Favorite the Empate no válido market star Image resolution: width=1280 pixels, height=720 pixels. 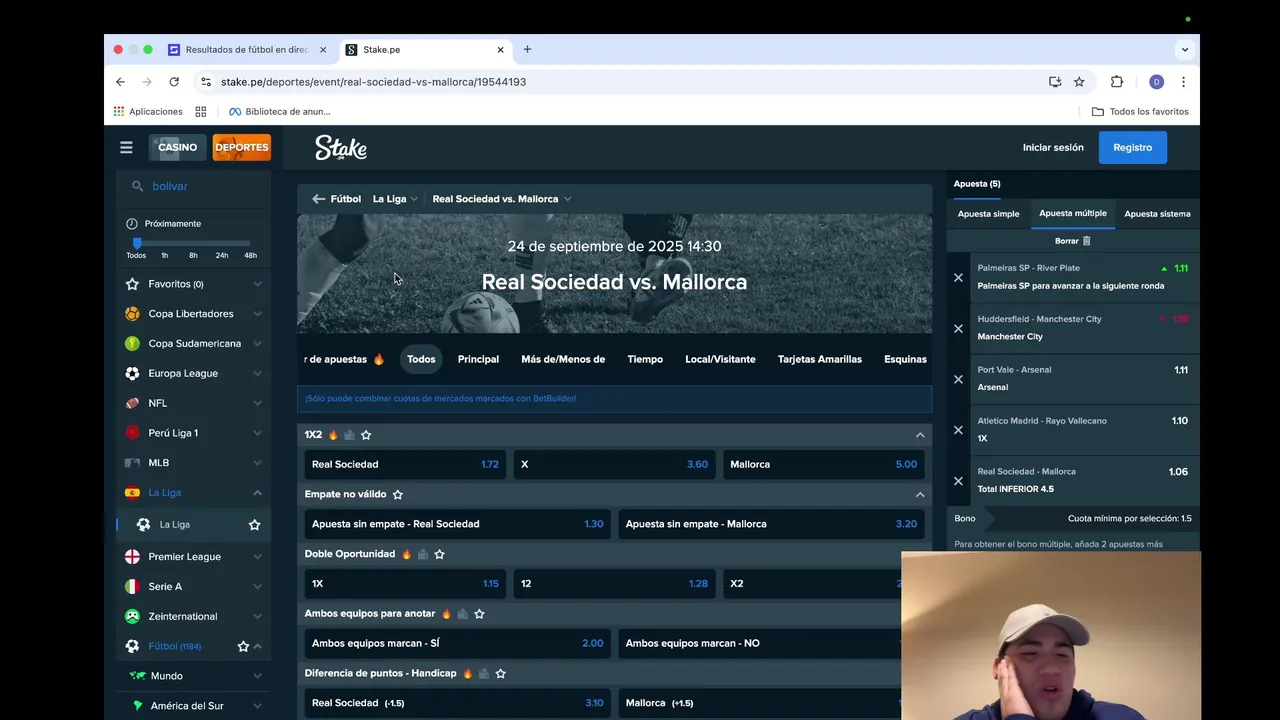tap(398, 494)
